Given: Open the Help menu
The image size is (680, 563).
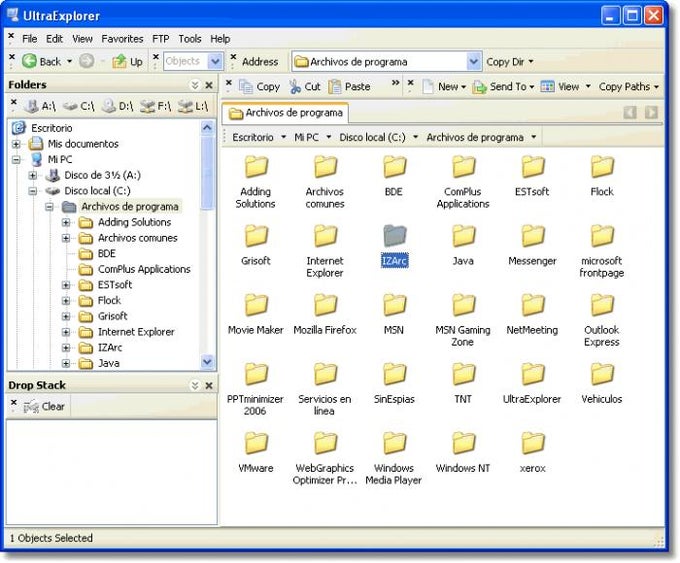Looking at the screenshot, I should [x=220, y=39].
